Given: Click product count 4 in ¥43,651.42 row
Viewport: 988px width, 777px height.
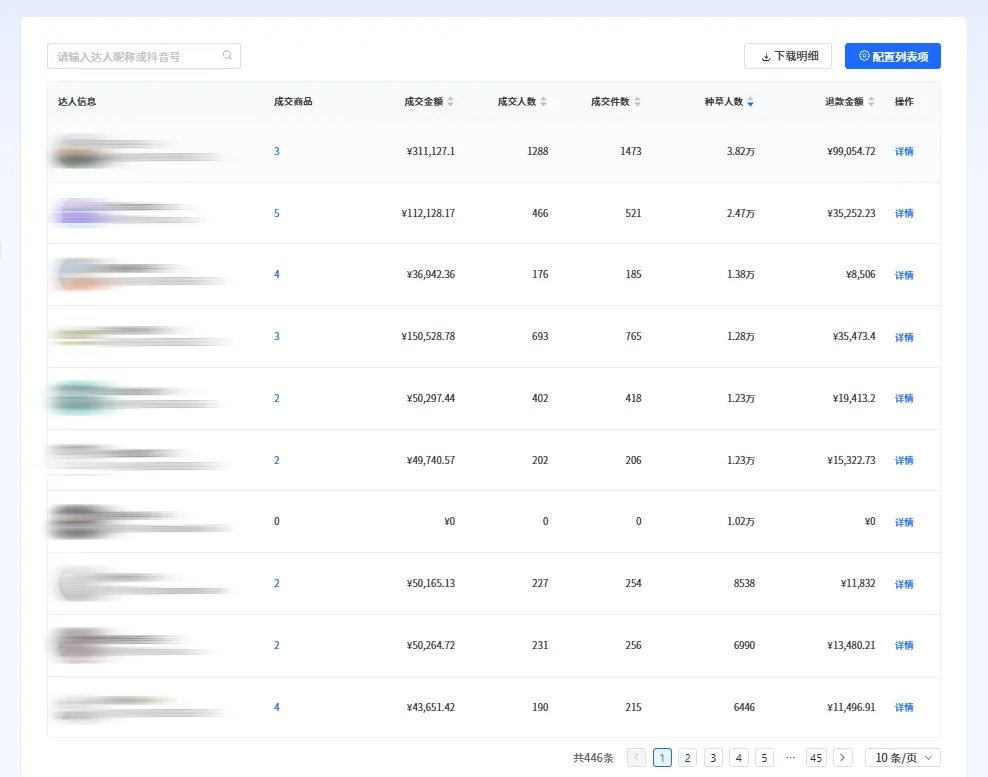Looking at the screenshot, I should 277,707.
